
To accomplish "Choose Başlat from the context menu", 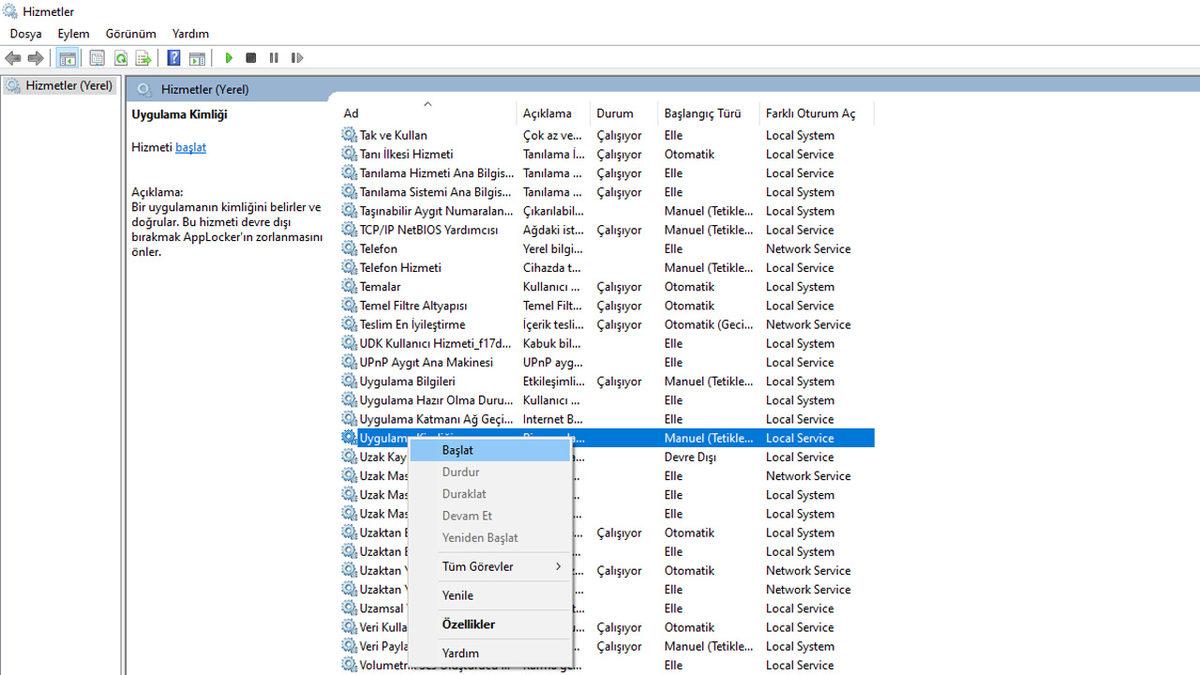I will [460, 450].
